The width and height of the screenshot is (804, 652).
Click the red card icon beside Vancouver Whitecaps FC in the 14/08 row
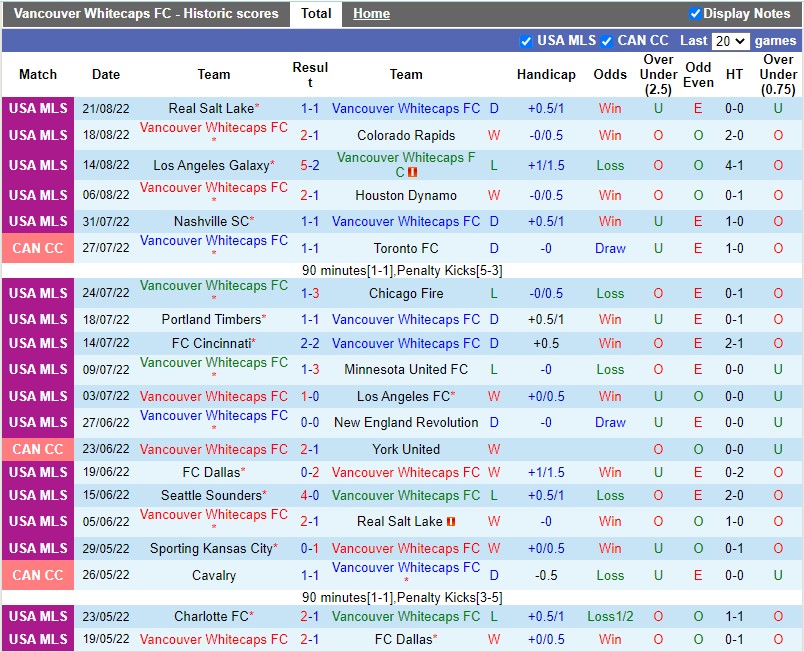click(411, 170)
